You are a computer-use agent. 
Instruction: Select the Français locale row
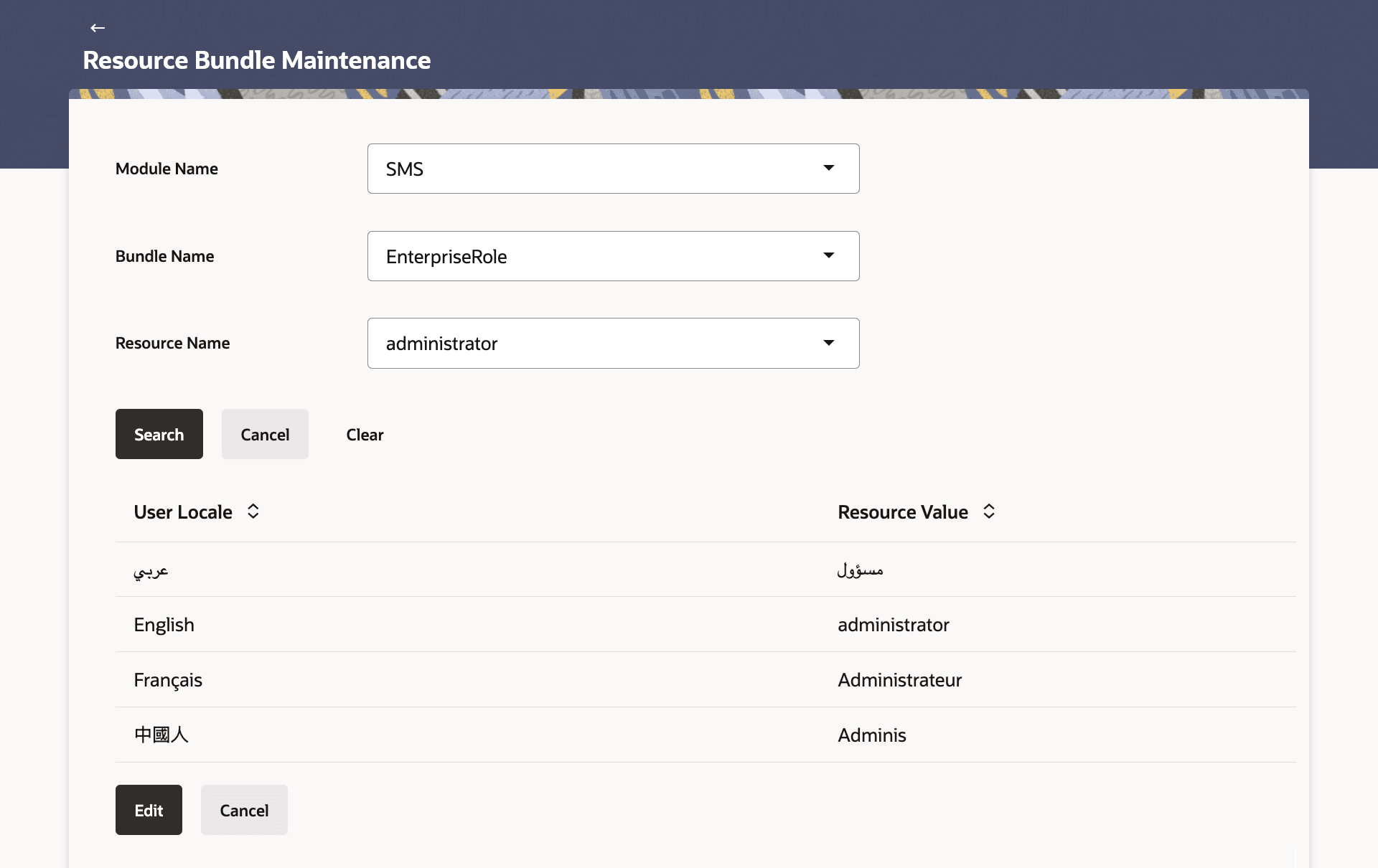[x=168, y=680]
